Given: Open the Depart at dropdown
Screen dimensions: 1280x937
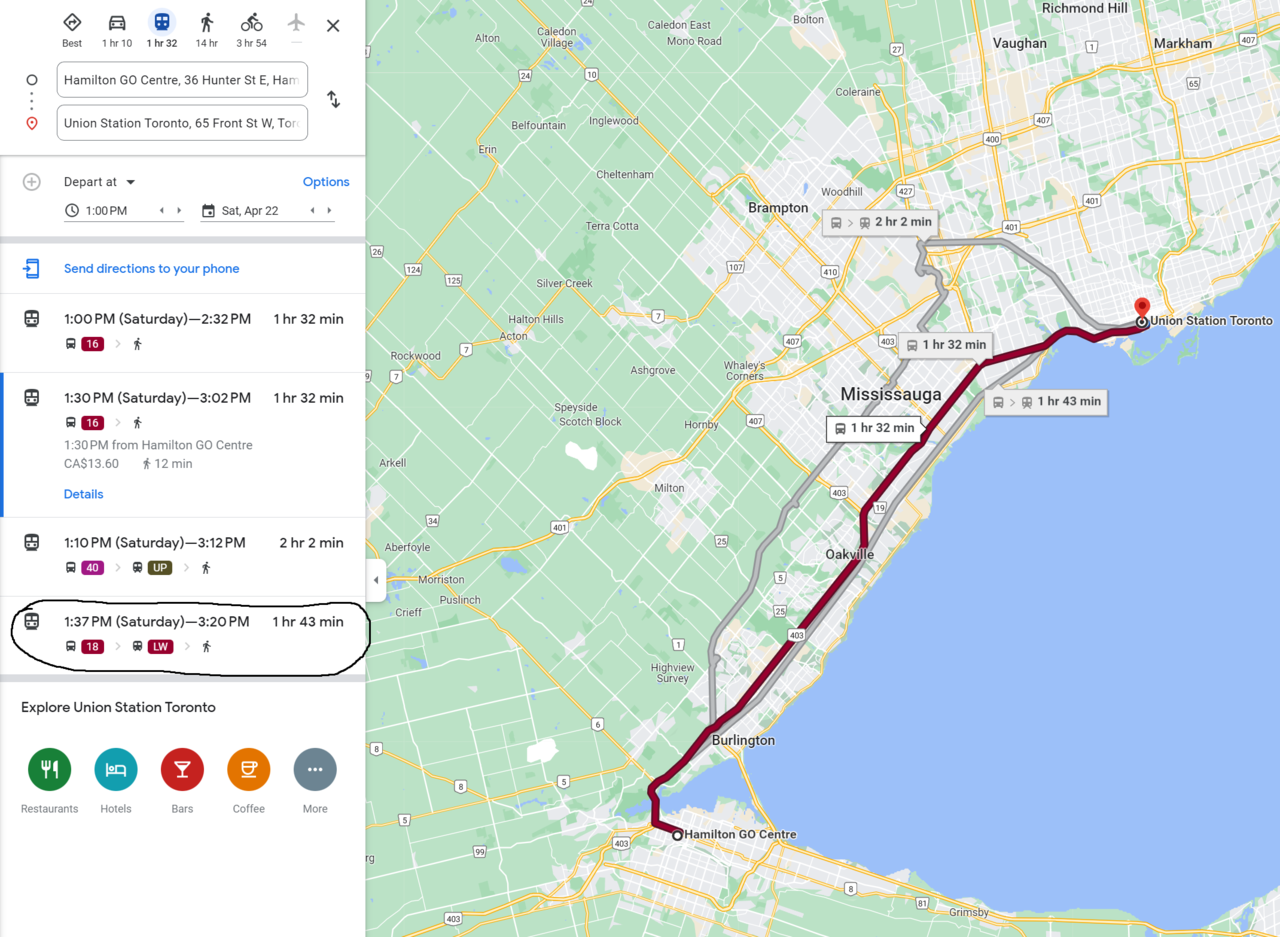Looking at the screenshot, I should coord(99,182).
